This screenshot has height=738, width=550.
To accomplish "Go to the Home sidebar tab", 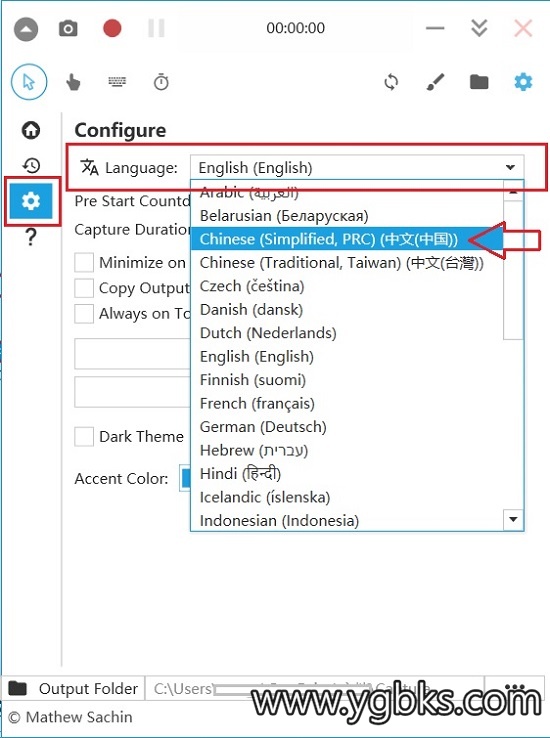I will click(x=31, y=130).
